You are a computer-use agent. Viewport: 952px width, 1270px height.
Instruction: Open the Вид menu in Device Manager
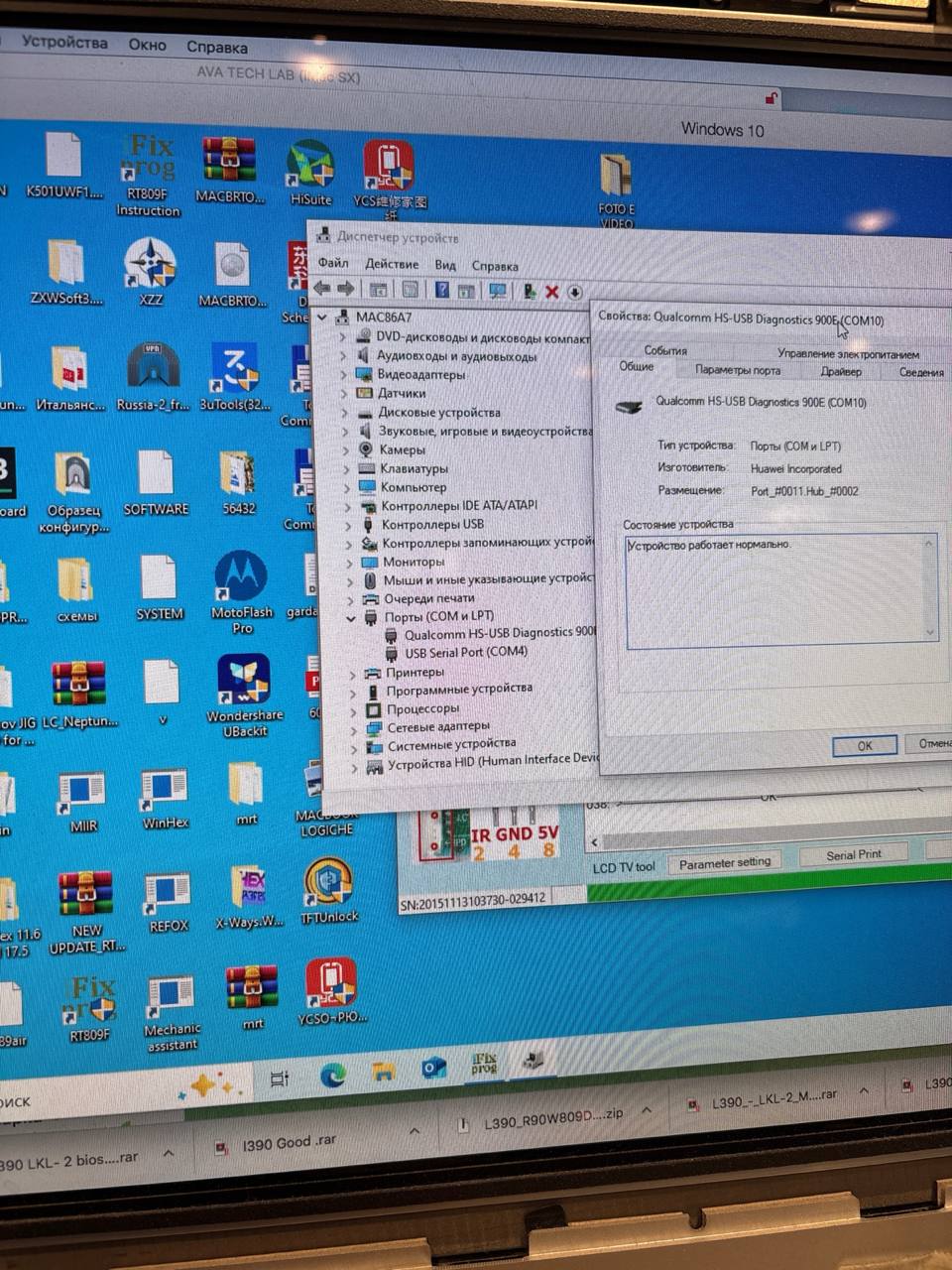[x=445, y=265]
